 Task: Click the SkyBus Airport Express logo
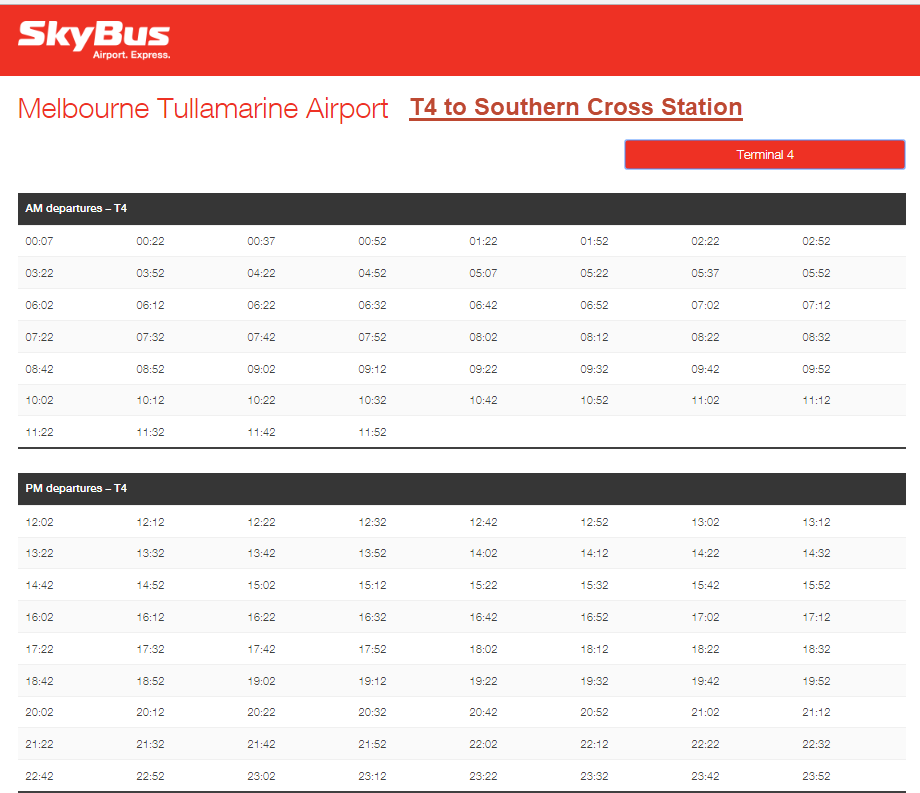coord(94,39)
